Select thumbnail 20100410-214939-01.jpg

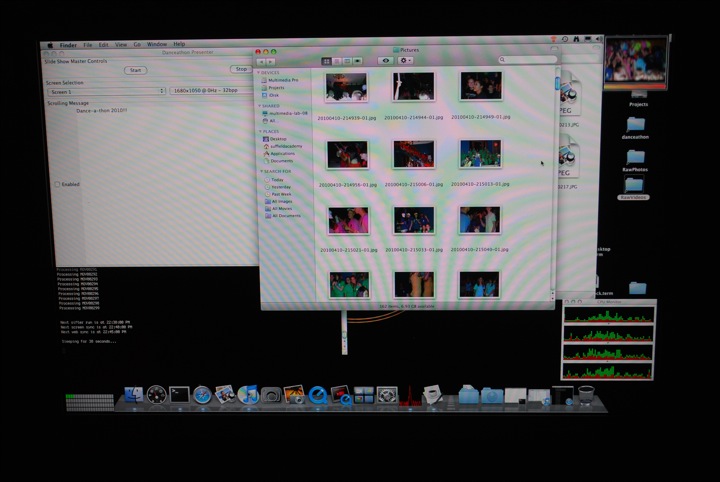346,86
